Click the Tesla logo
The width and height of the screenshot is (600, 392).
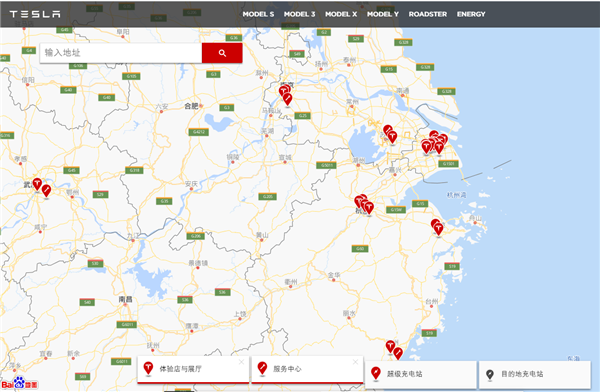[x=35, y=14]
